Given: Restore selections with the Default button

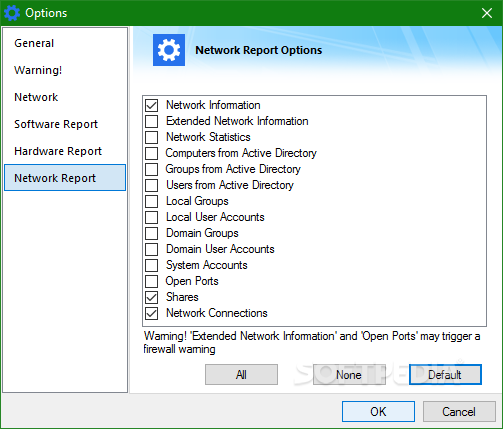Looking at the screenshot, I should coord(445,374).
